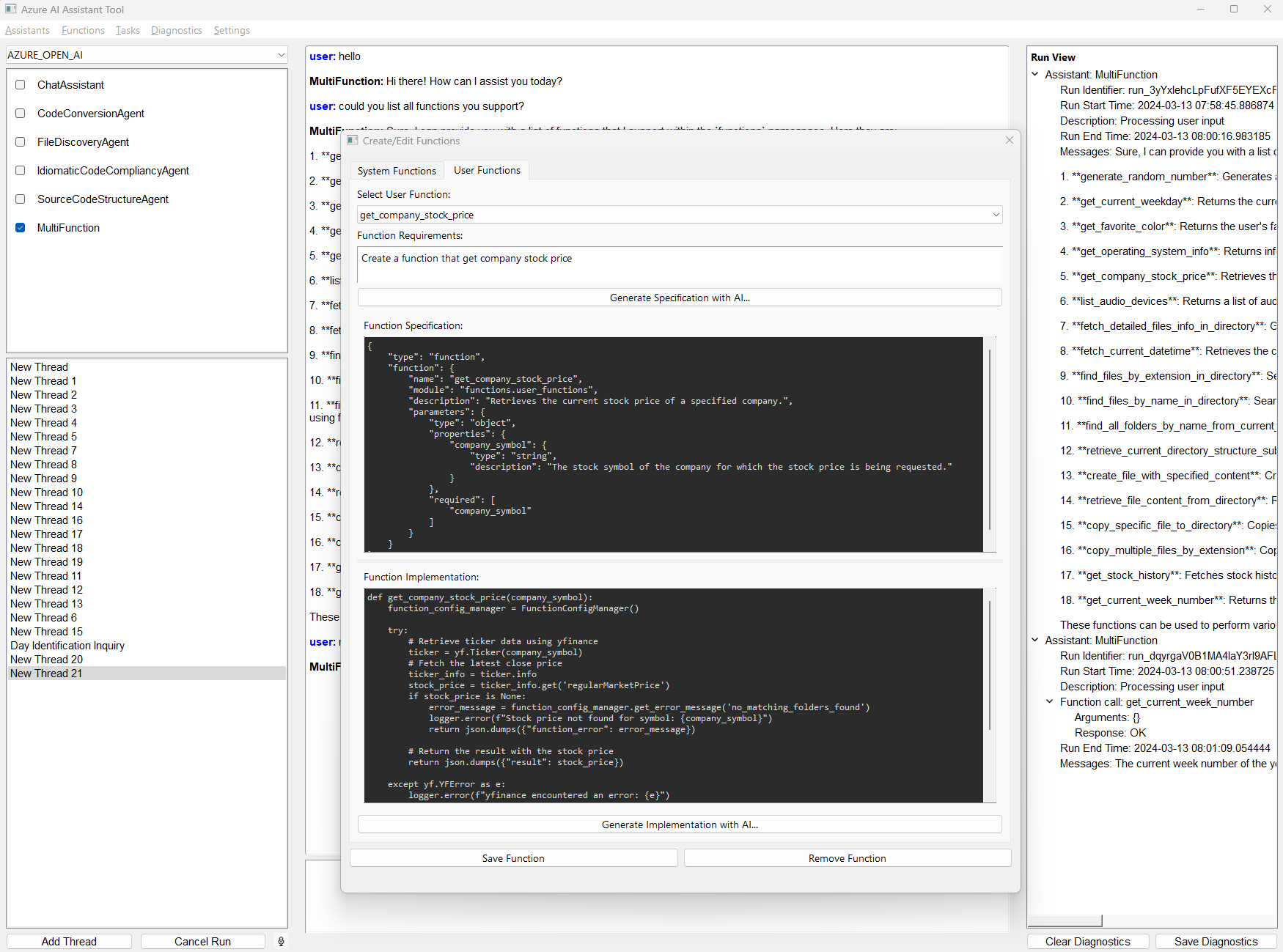
Task: Uncheck the MultiFunction assistant
Action: point(20,228)
